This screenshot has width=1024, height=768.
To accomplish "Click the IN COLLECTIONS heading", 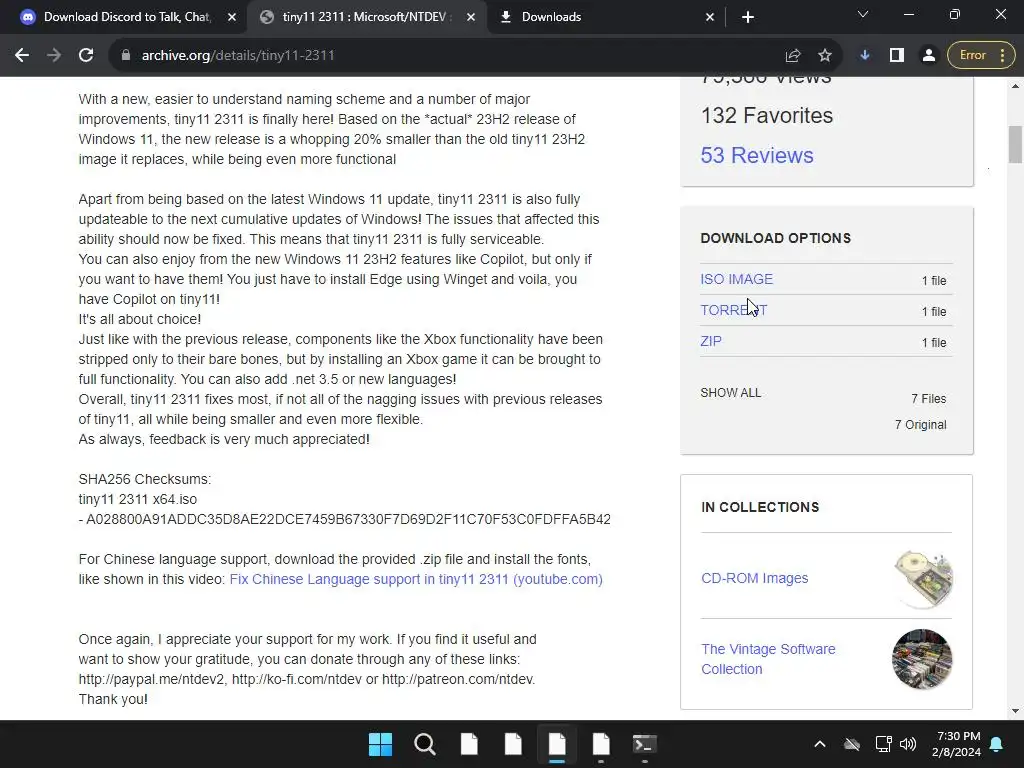I will (x=760, y=507).
